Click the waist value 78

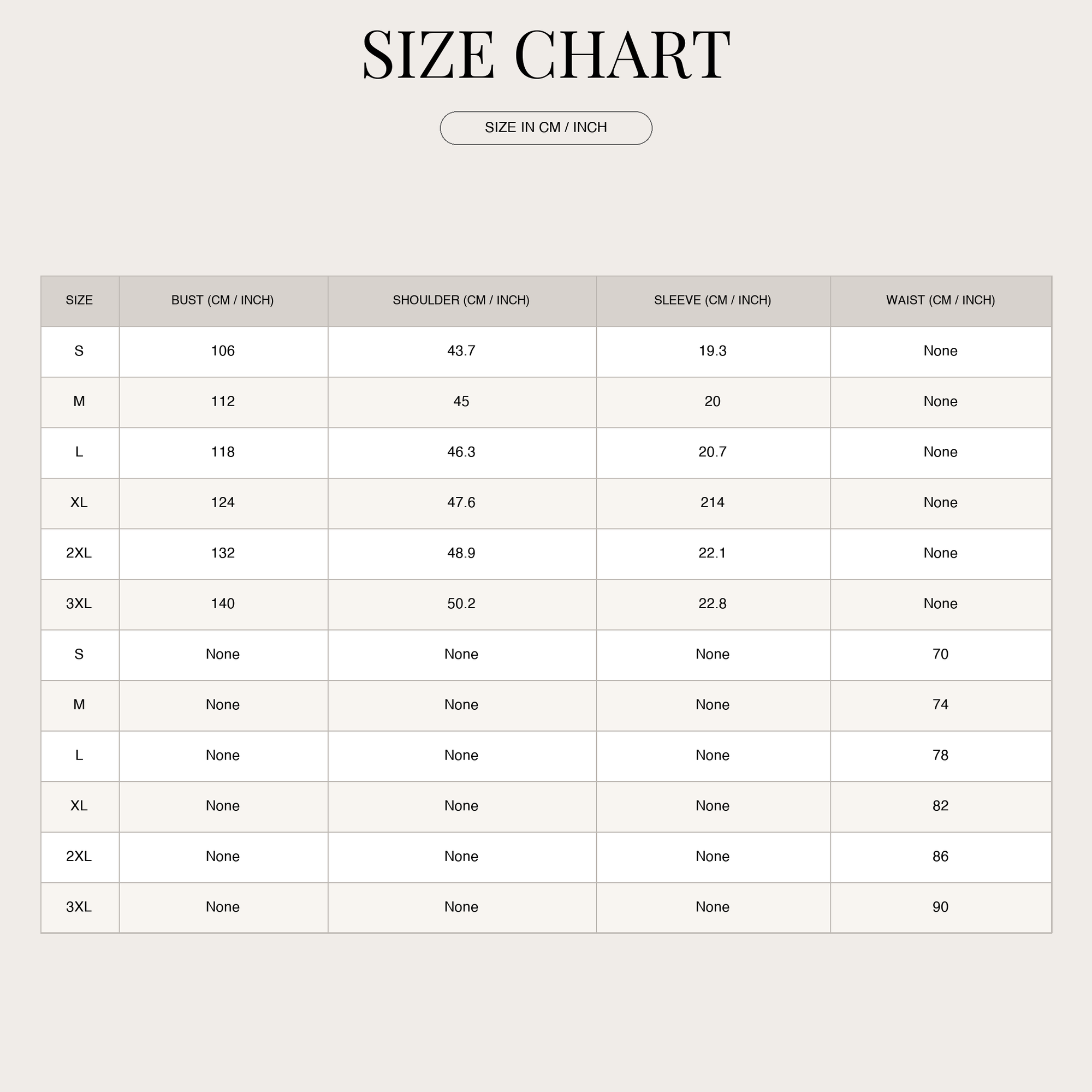pyautogui.click(x=941, y=756)
